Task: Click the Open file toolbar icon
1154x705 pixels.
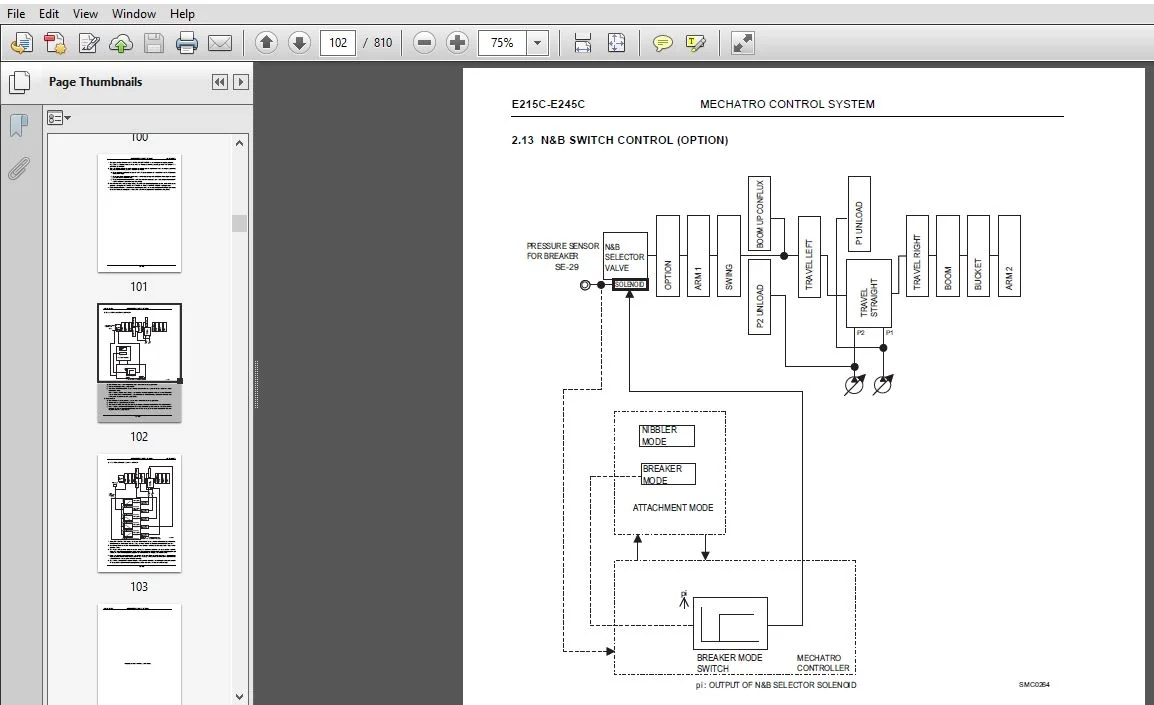Action: point(22,43)
